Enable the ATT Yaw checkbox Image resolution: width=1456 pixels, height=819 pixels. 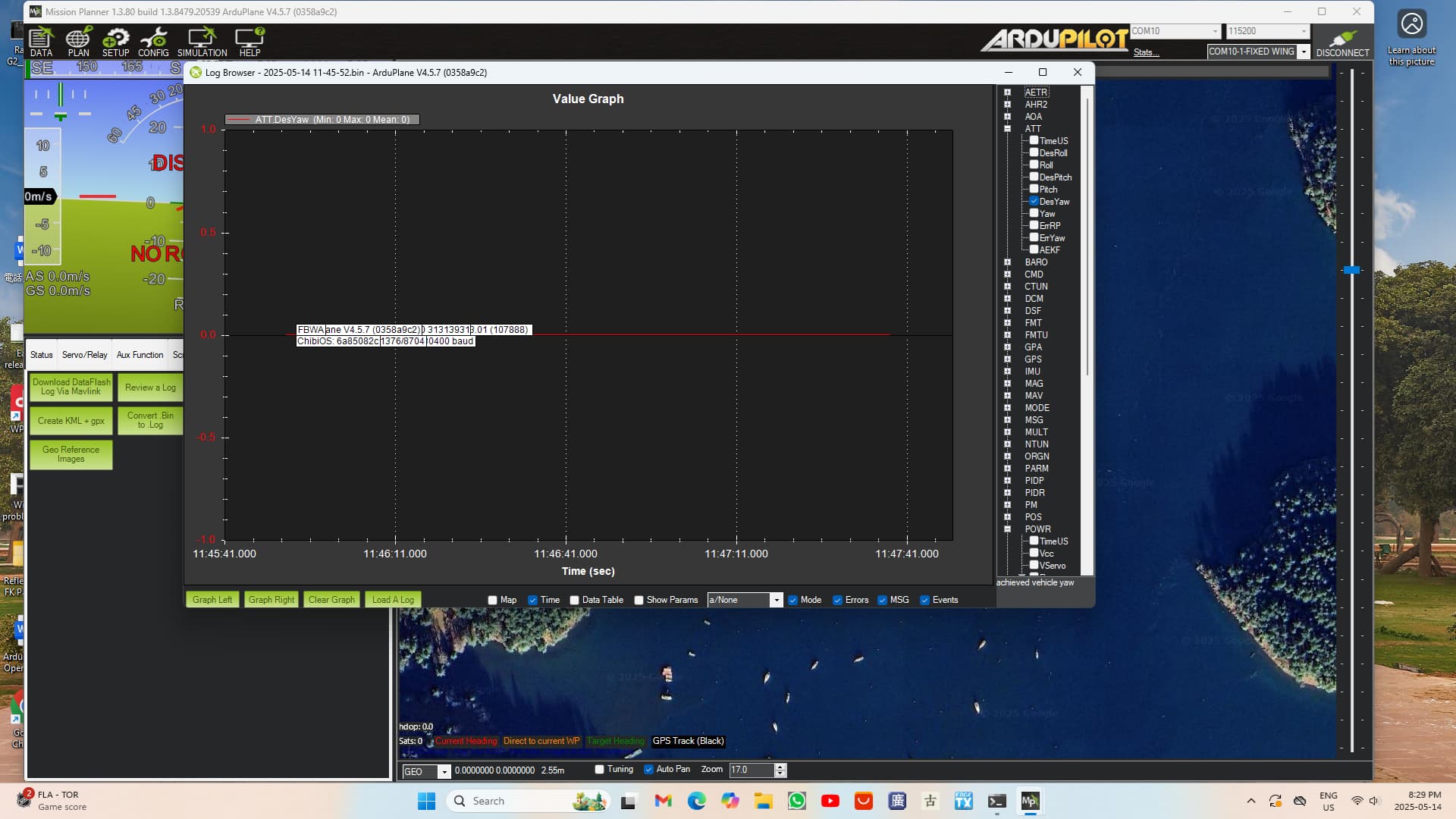[1034, 213]
